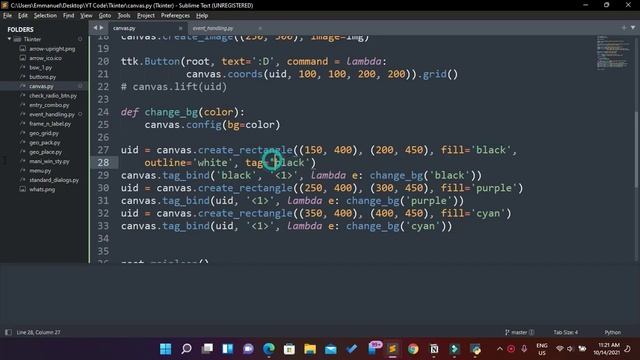Go to next tab with right arrow
The image size is (640, 360).
pos(102,28)
